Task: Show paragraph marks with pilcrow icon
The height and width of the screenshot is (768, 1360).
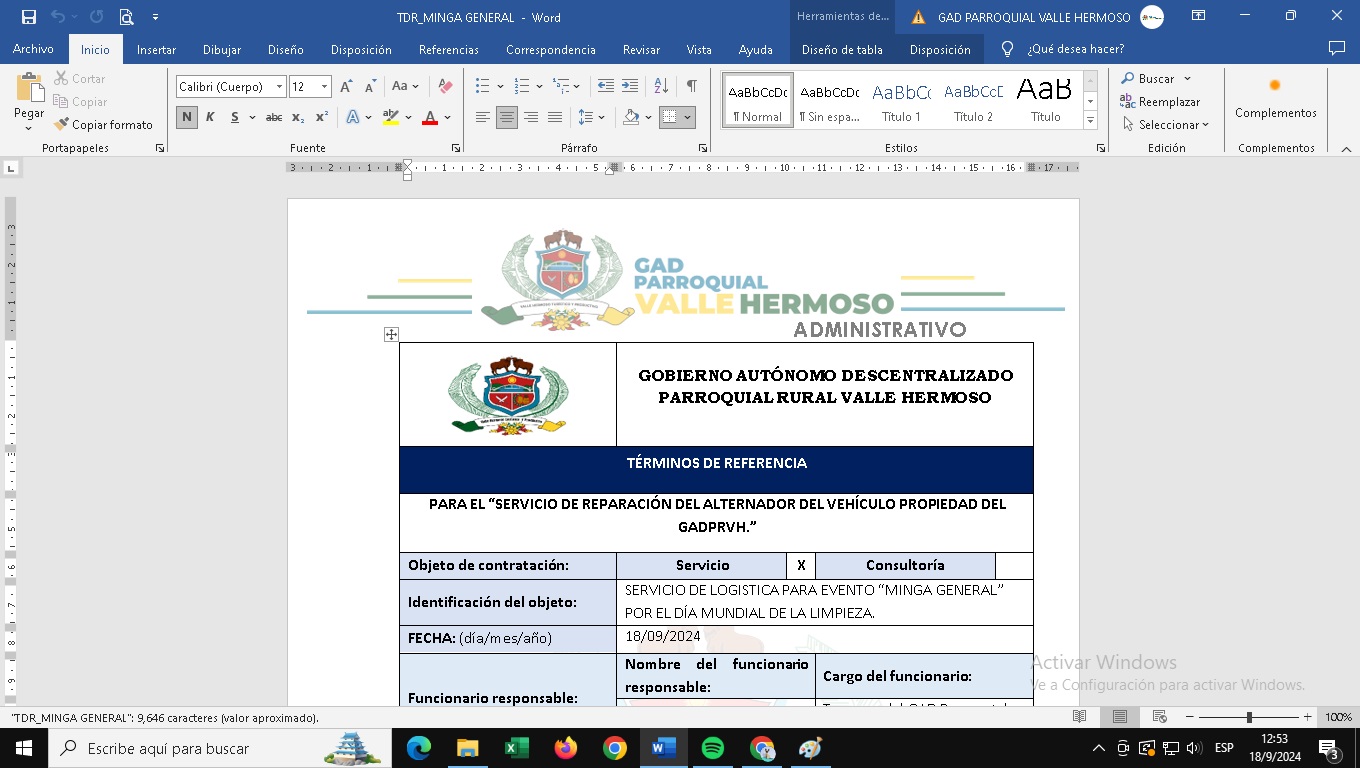Action: (691, 87)
